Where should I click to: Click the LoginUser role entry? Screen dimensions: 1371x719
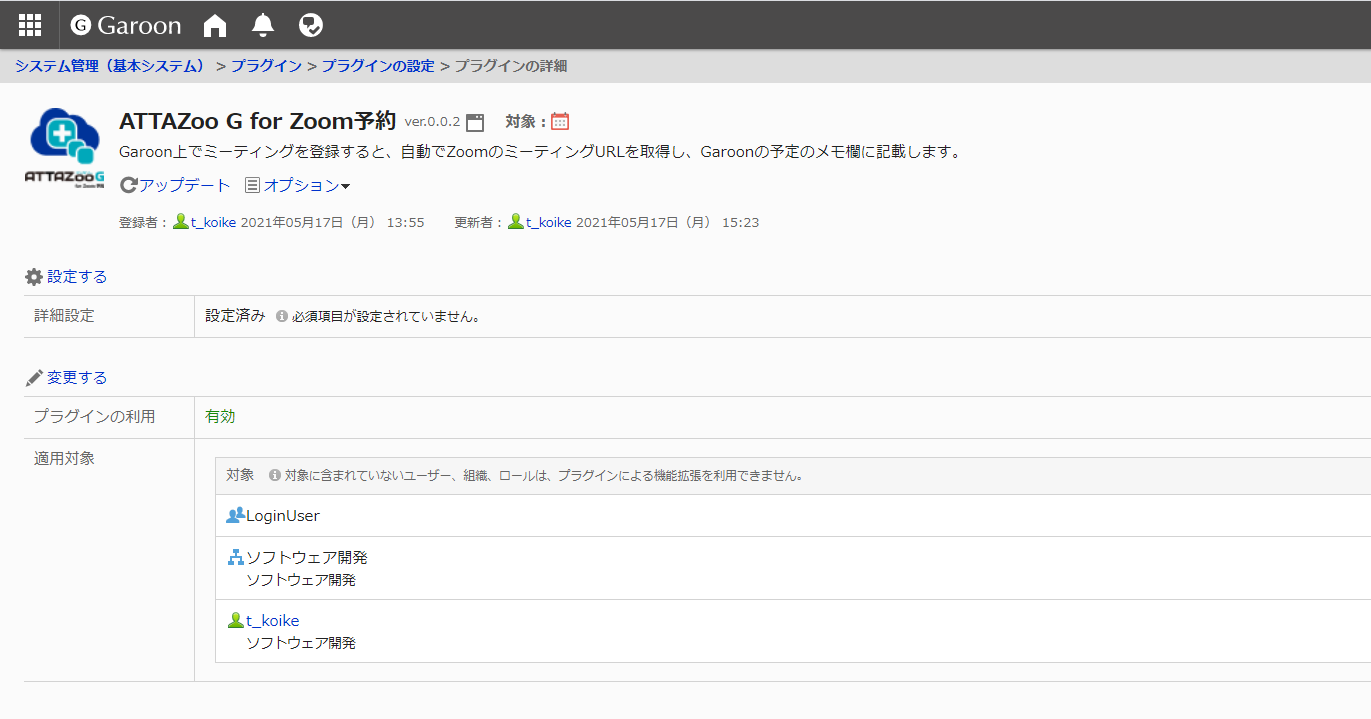[x=282, y=516]
